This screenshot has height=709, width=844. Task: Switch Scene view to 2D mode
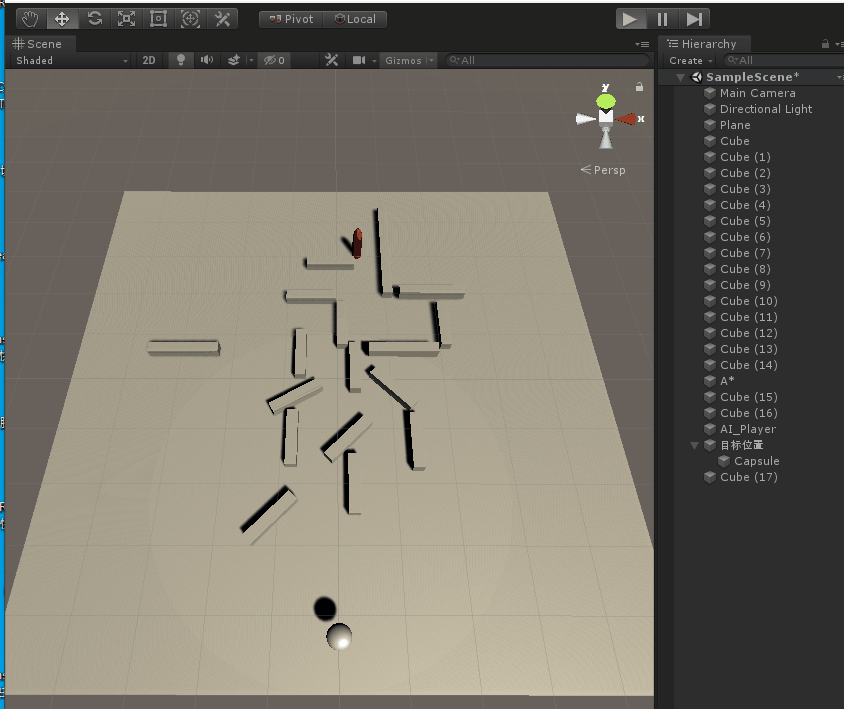(148, 60)
